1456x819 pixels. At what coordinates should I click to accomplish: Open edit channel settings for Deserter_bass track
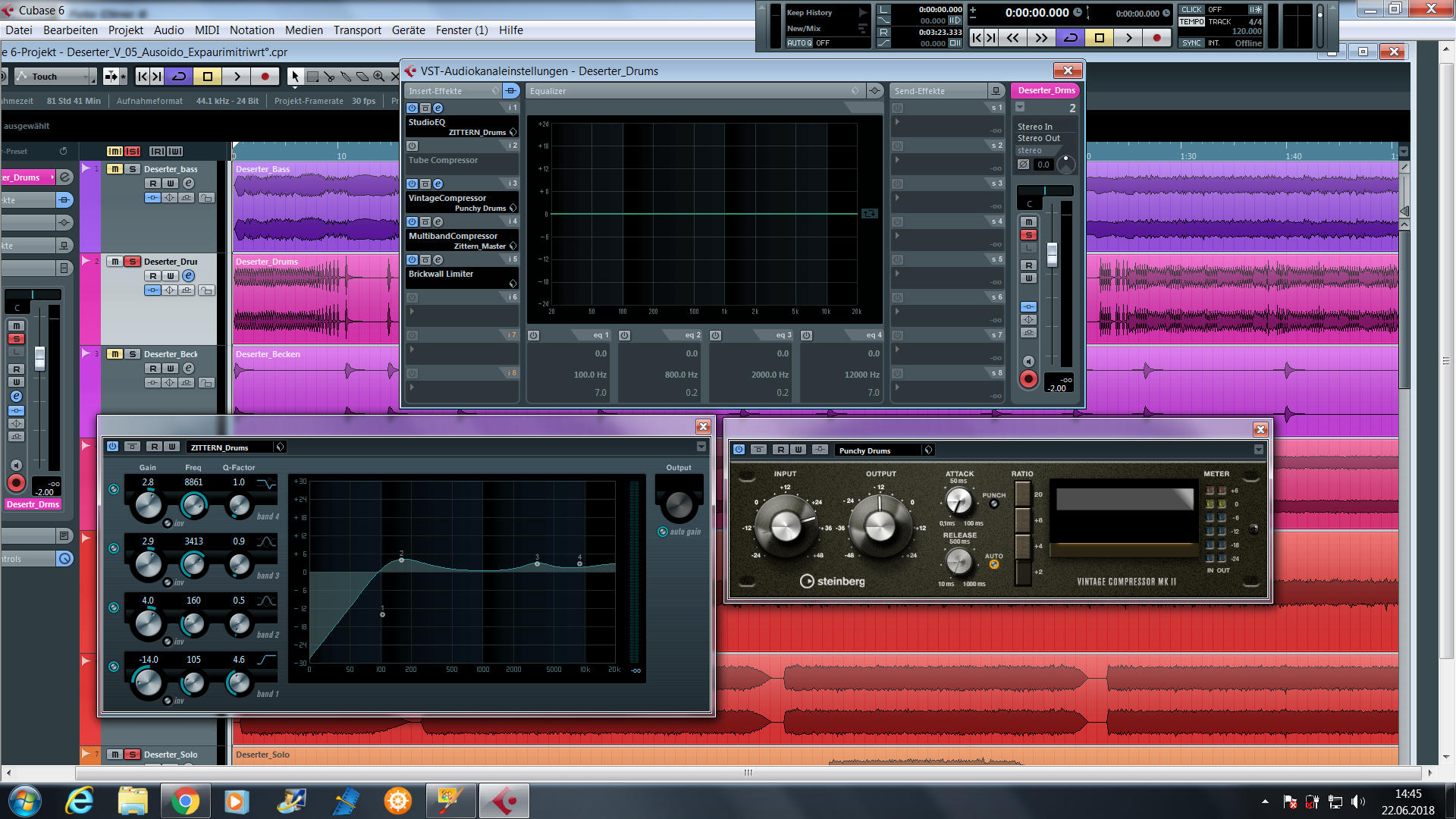[189, 183]
